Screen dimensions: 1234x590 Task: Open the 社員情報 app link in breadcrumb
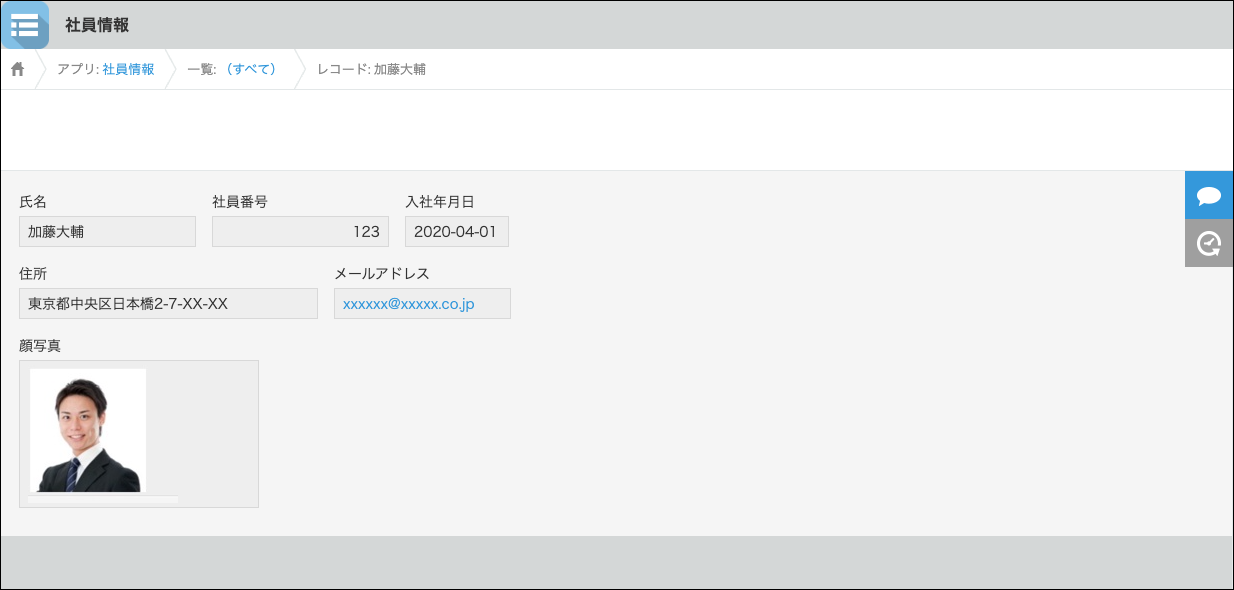pyautogui.click(x=128, y=69)
